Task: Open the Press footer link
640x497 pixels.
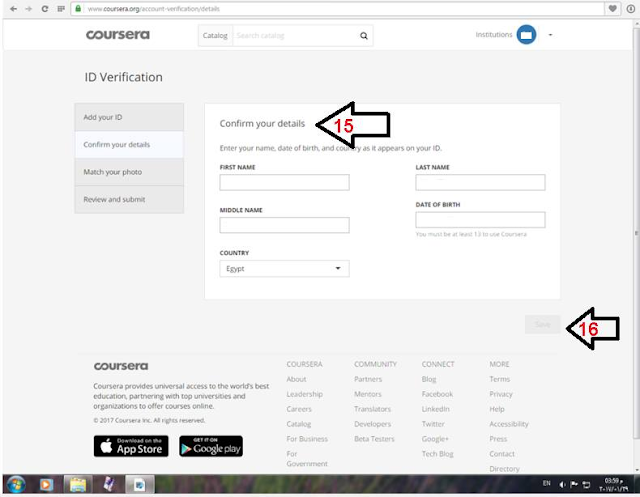Action: coord(498,439)
